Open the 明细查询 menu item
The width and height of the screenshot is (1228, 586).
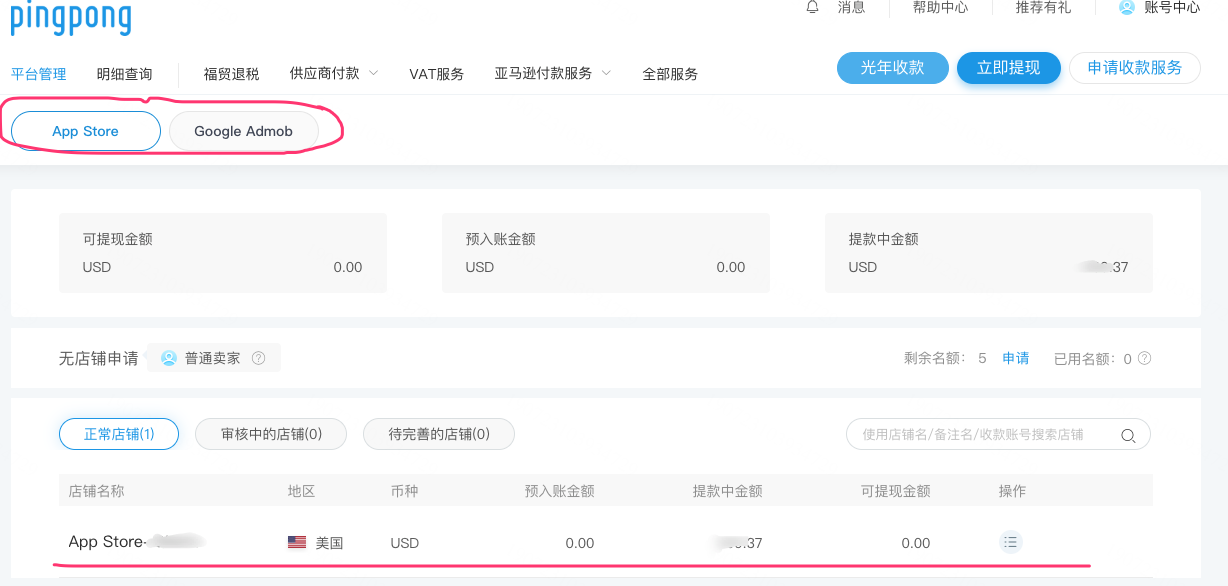125,74
